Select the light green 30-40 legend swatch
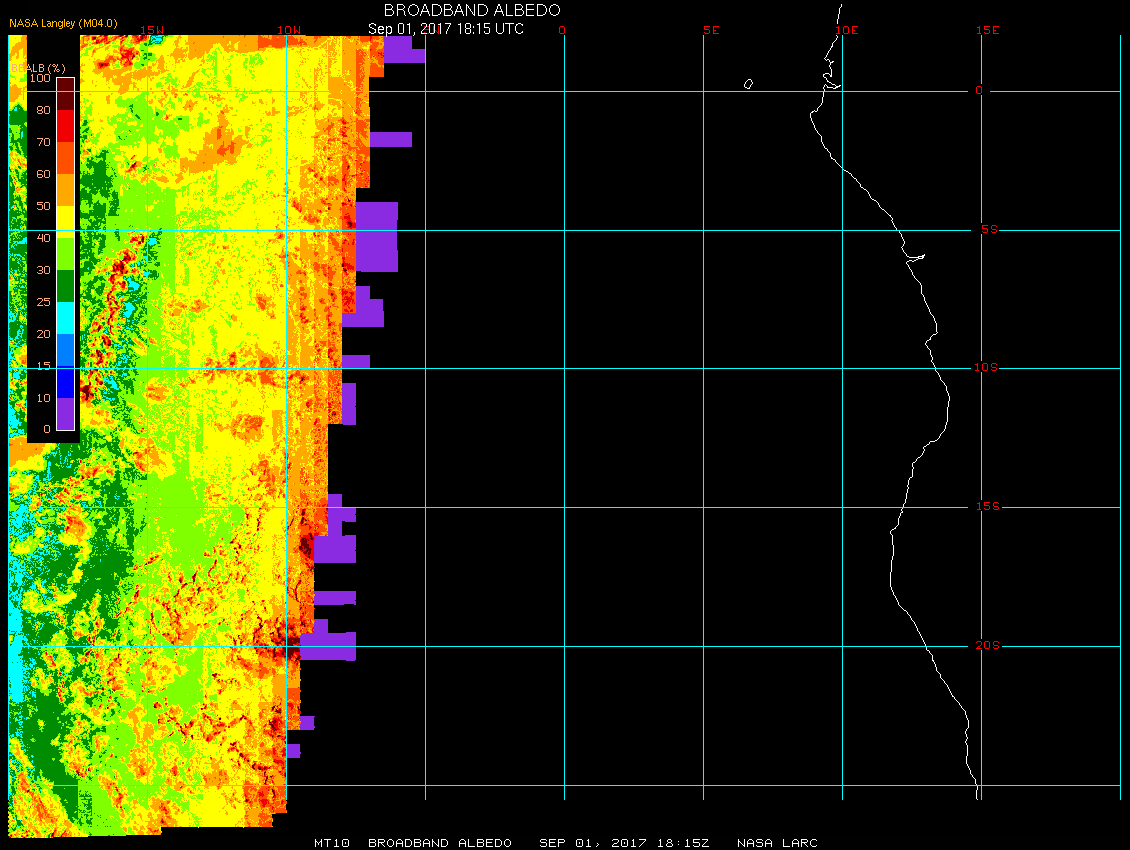This screenshot has height=850, width=1130. (66, 254)
